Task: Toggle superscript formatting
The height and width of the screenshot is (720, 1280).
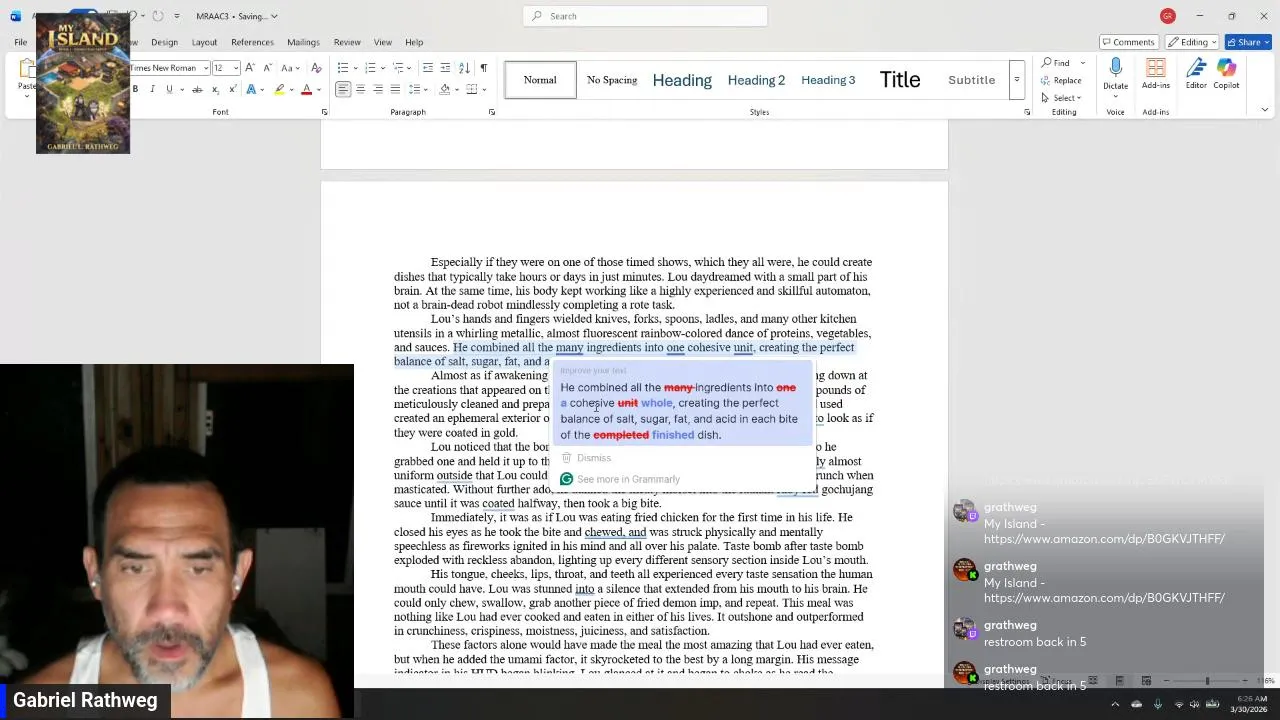Action: [x=232, y=89]
